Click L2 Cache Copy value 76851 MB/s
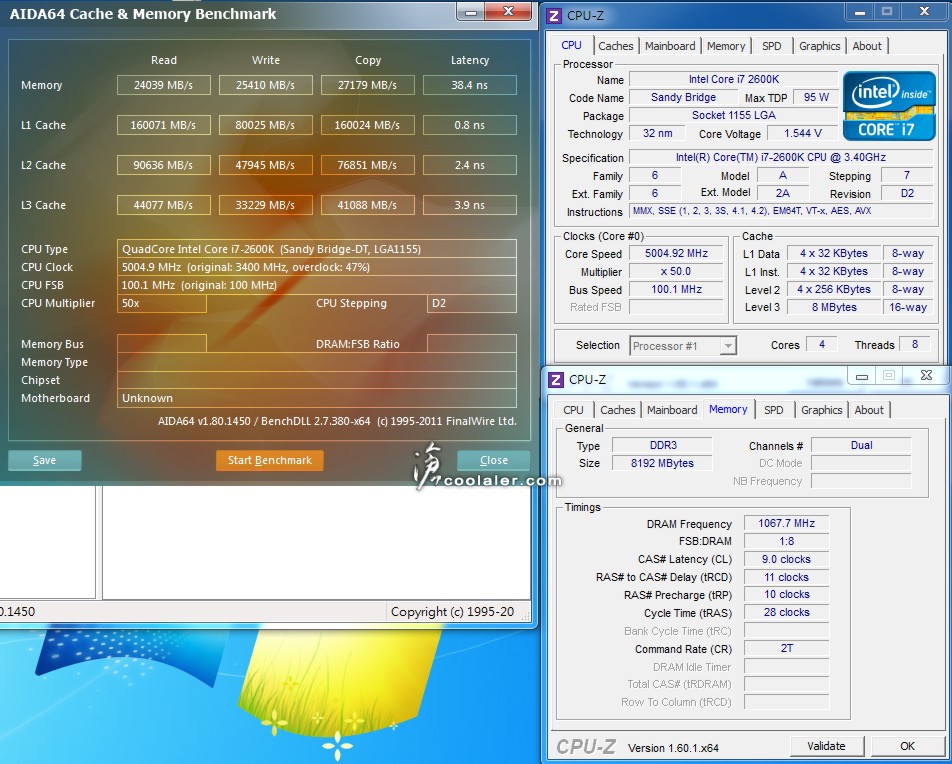Screen dimensions: 952x764 [367, 165]
